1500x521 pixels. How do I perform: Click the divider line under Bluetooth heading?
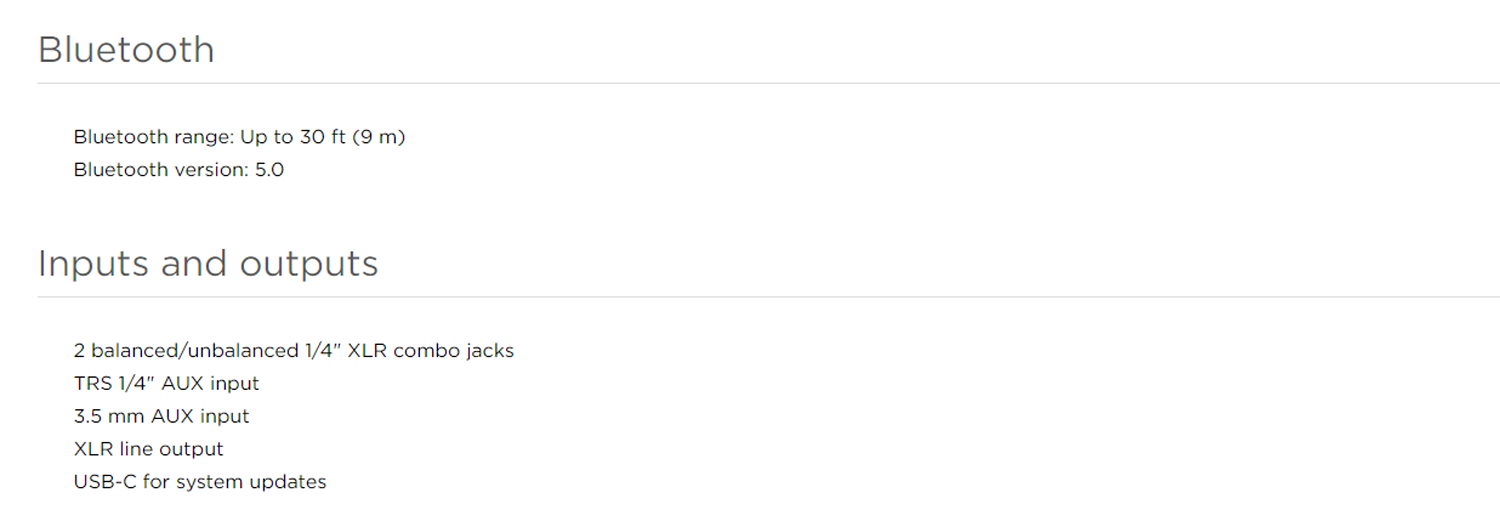[769, 83]
